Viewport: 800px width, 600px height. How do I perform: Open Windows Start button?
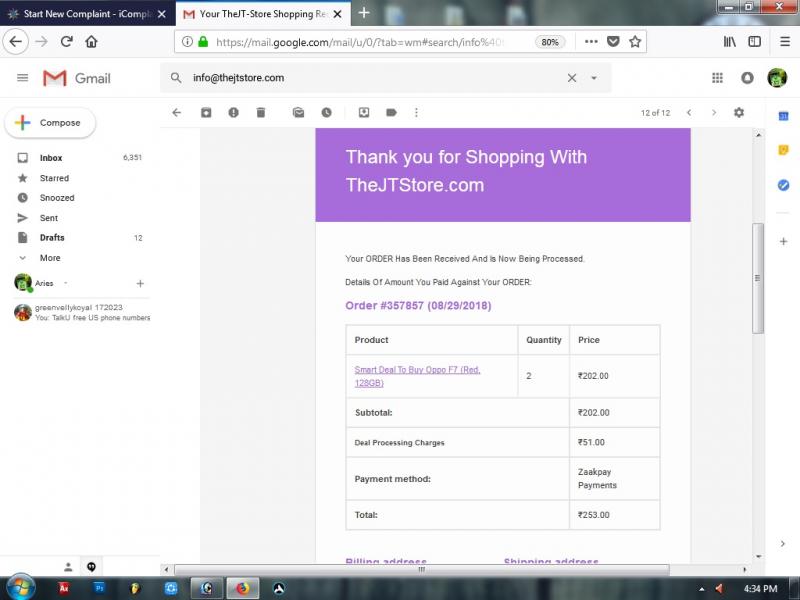click(19, 588)
